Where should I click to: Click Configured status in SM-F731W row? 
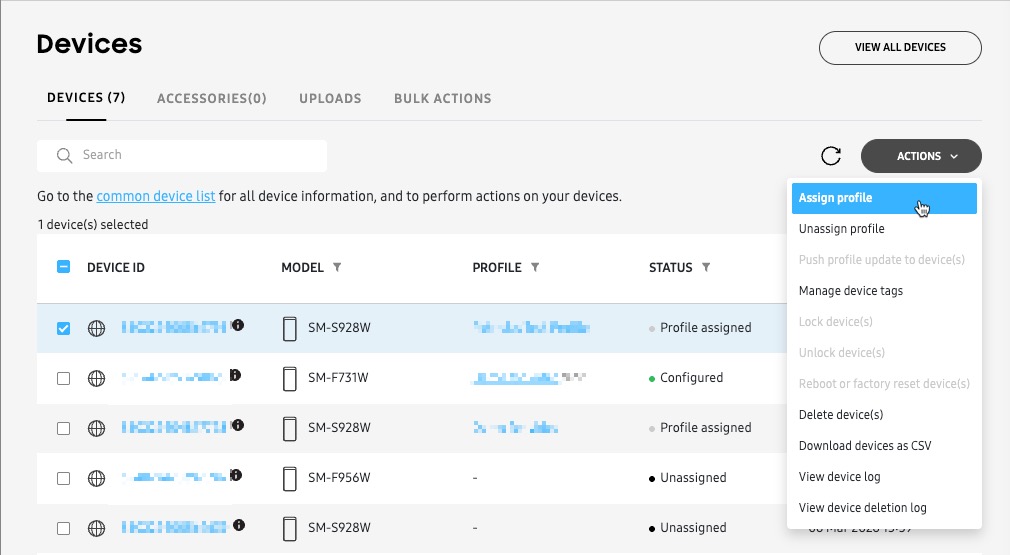[691, 378]
